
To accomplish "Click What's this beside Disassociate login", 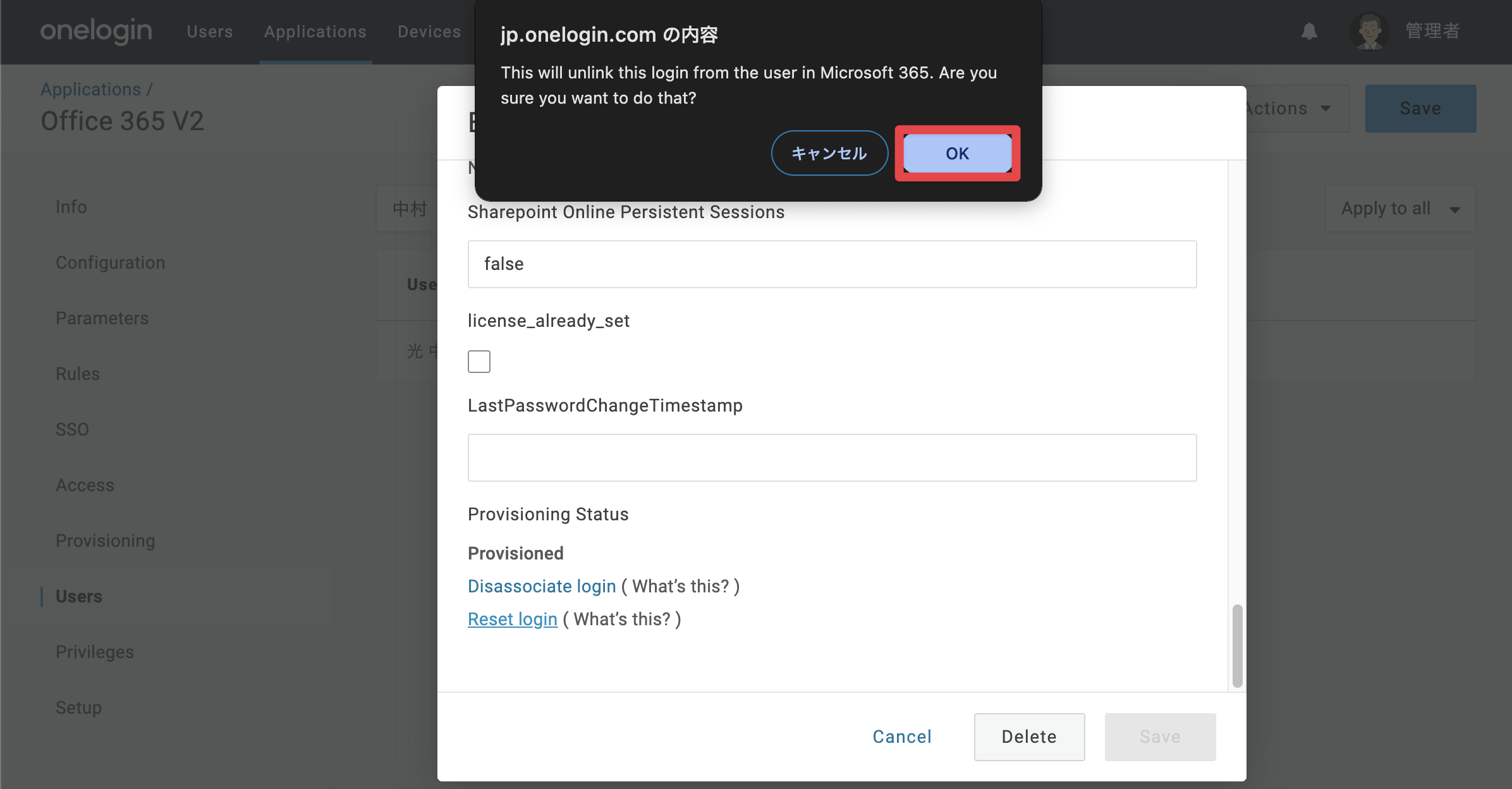I will [x=681, y=586].
